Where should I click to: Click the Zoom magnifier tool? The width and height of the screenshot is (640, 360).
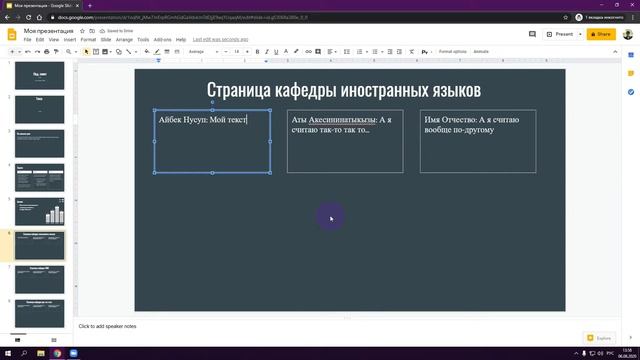tap(69, 52)
